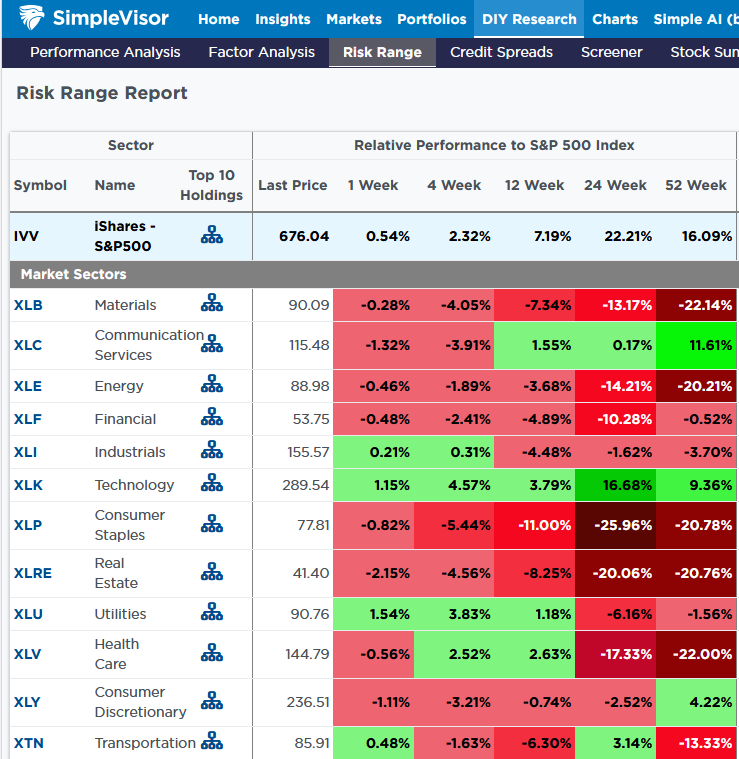Open Top 10 Holdings icon for XLB Materials

pyautogui.click(x=211, y=304)
